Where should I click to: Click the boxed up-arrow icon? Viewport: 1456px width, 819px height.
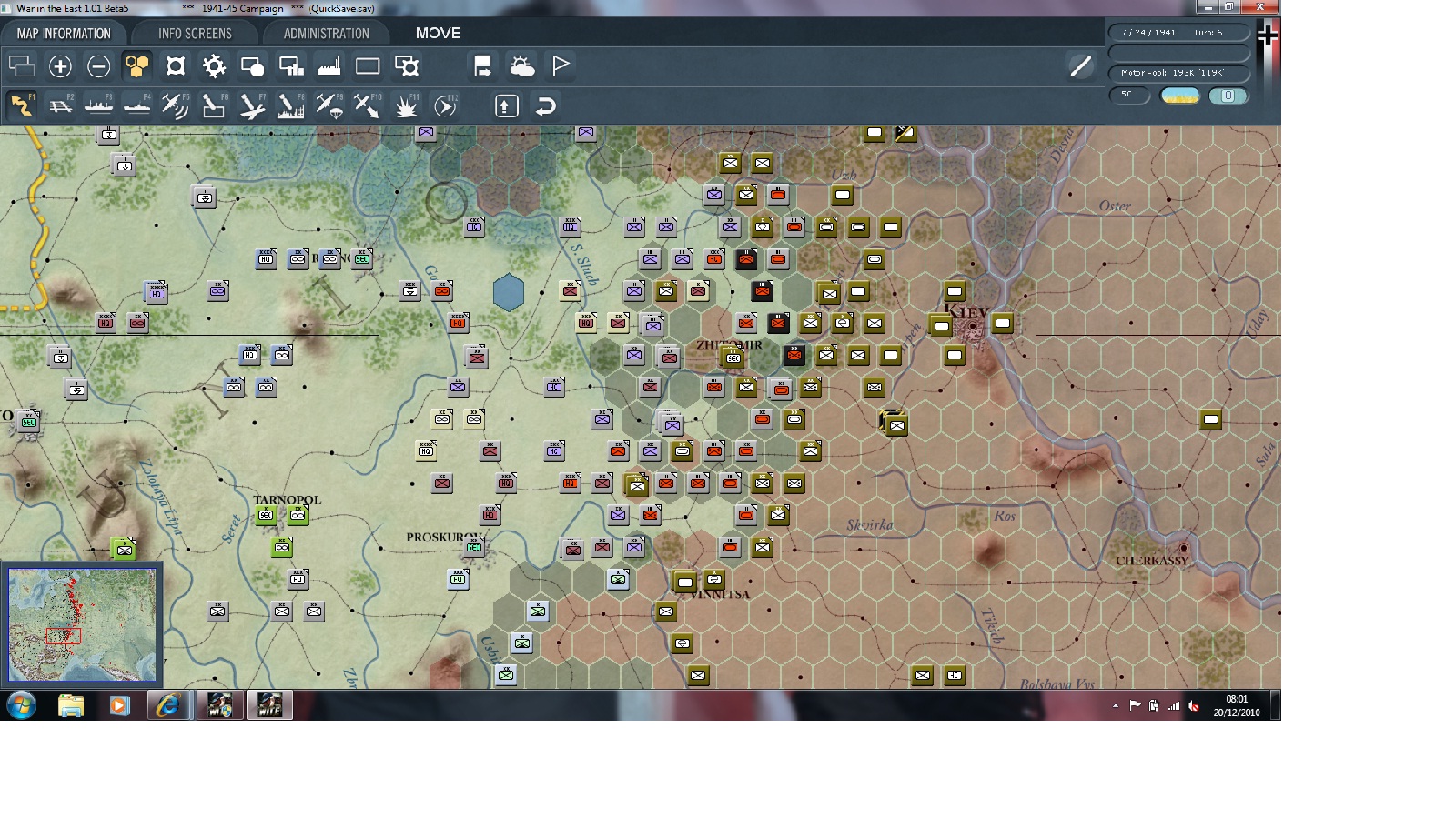click(507, 106)
